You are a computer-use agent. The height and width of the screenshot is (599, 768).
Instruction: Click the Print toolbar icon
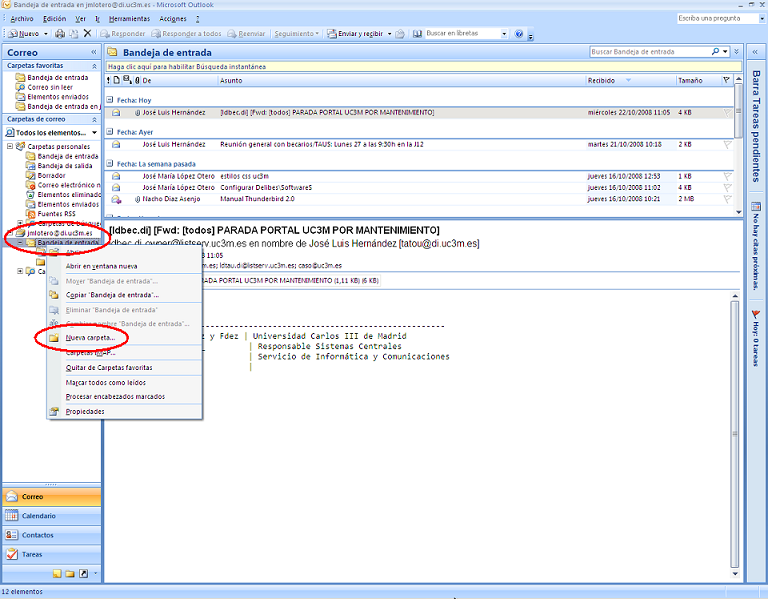[x=60, y=33]
